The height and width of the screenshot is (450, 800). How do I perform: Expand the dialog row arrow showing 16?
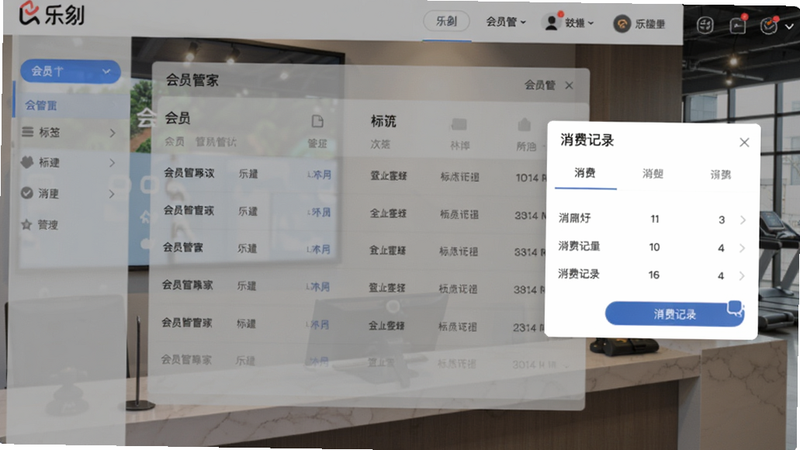741,276
